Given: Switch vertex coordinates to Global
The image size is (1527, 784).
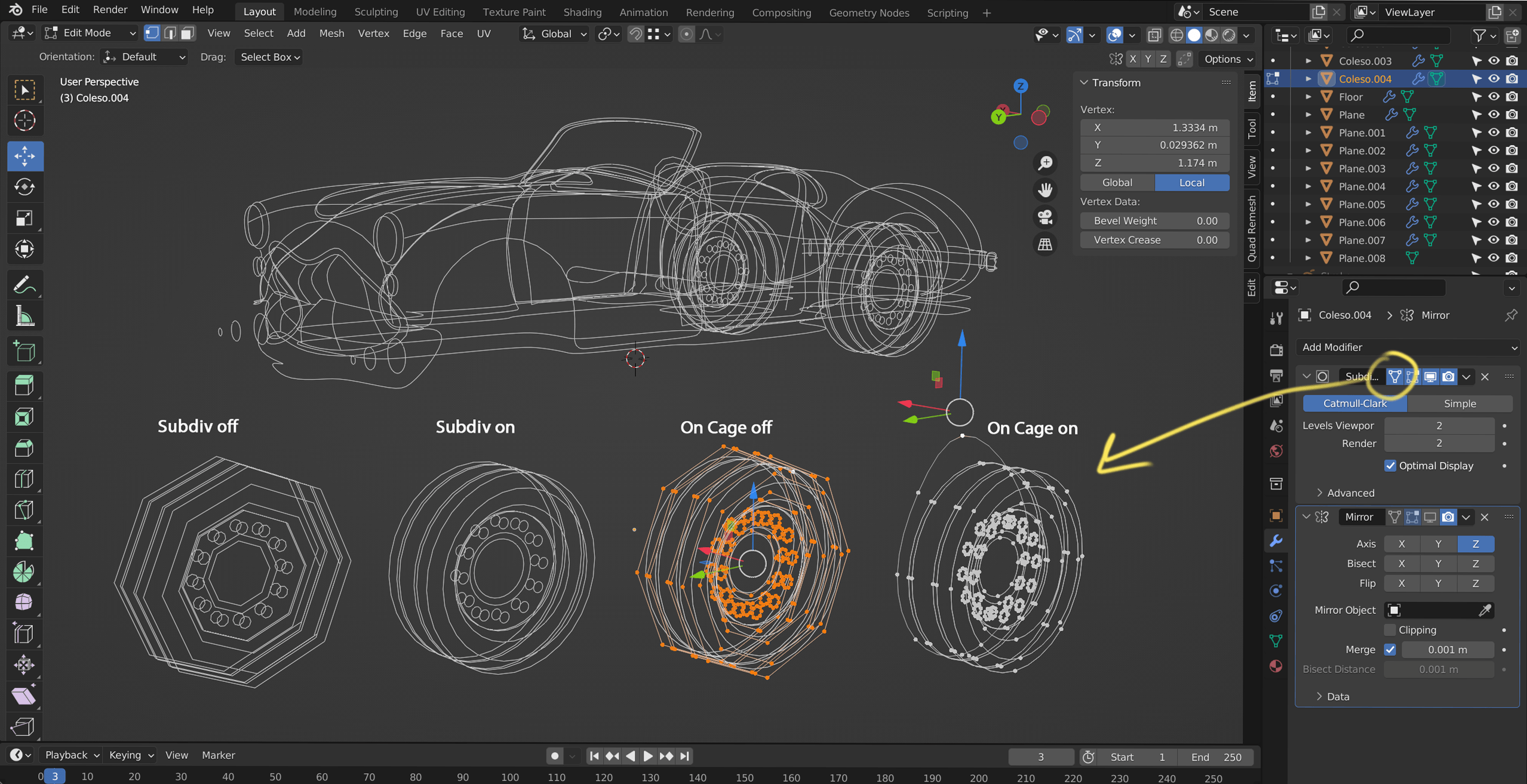Looking at the screenshot, I should 1117,183.
